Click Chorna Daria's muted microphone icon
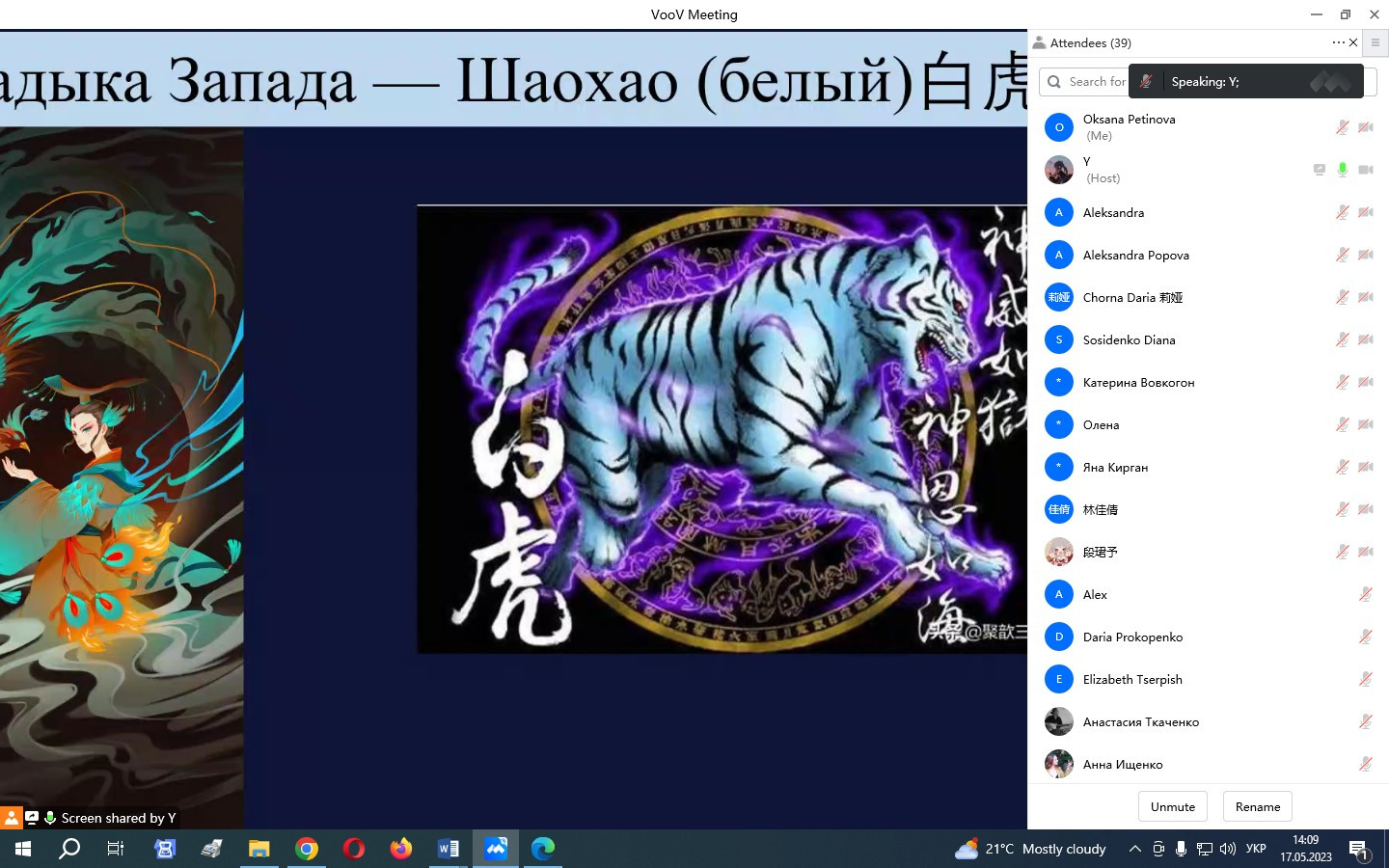This screenshot has height=868, width=1389. [1342, 297]
